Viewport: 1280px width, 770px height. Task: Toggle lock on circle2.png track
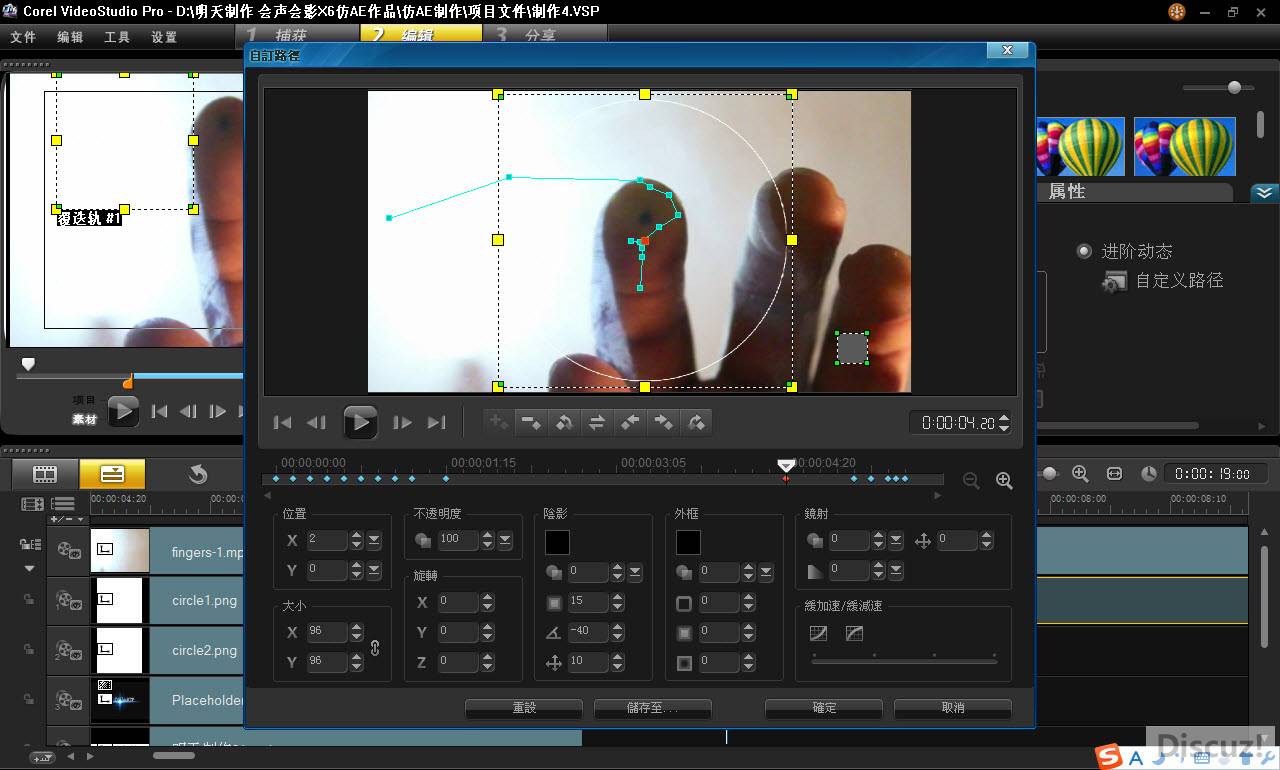coord(29,650)
